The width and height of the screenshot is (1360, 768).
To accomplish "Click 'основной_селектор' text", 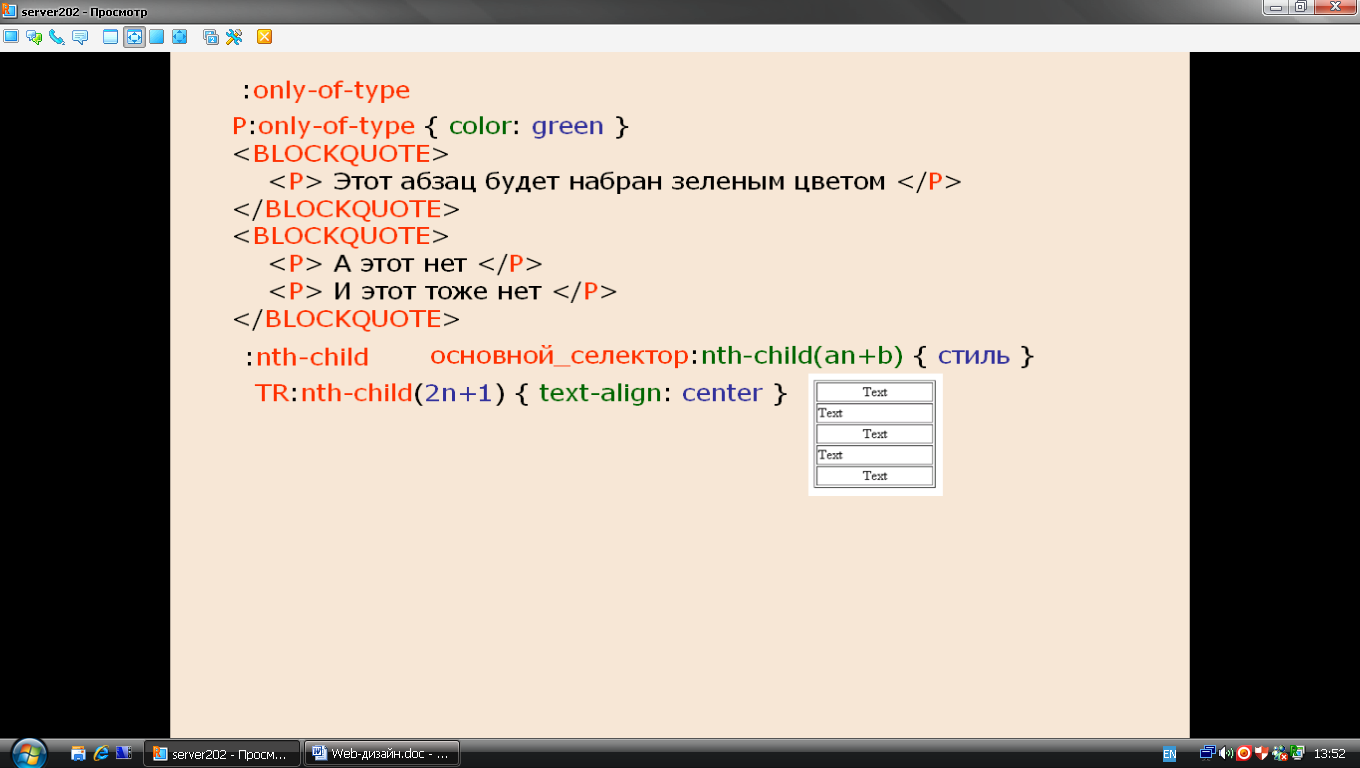I will tap(560, 356).
